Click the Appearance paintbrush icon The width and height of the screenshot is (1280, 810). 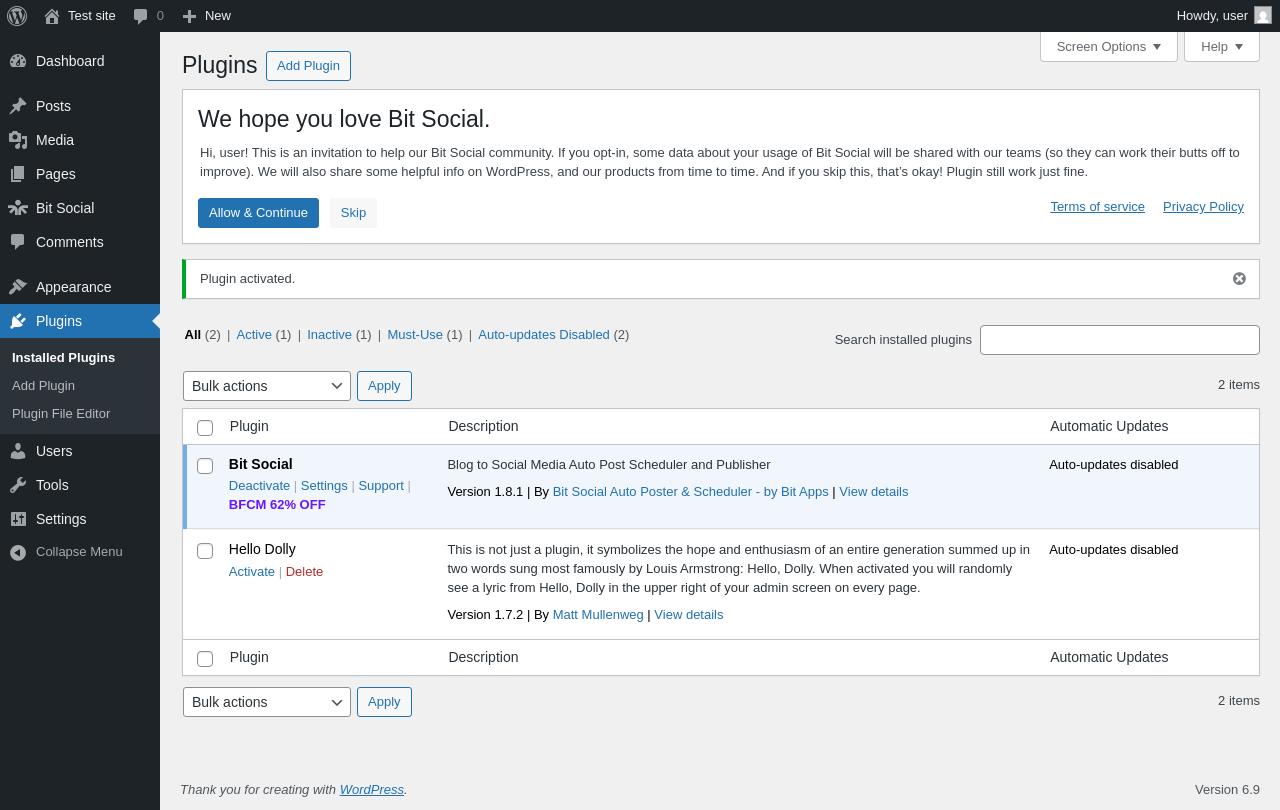[18, 287]
